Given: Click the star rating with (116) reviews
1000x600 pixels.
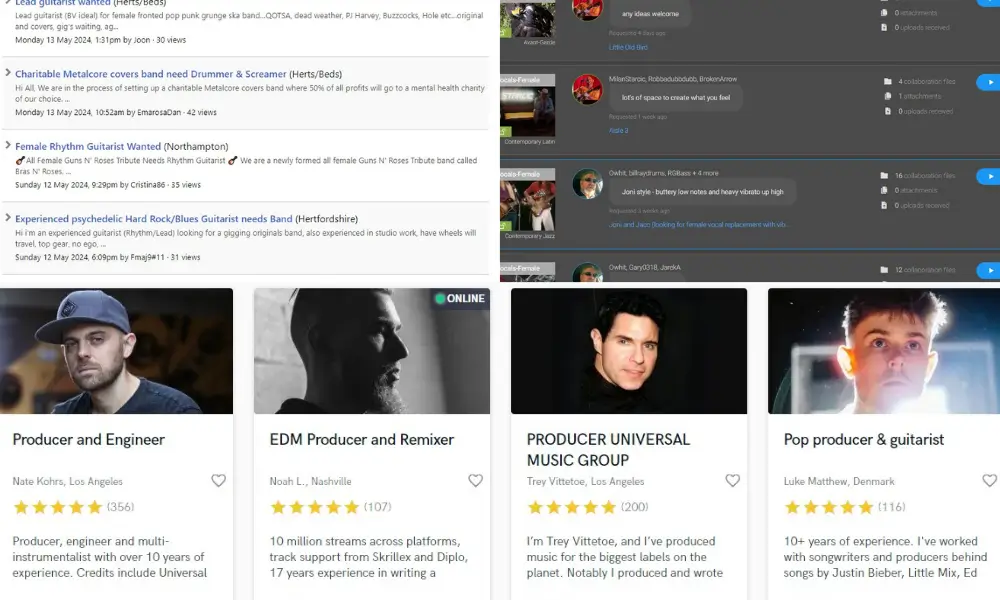Looking at the screenshot, I should pos(829,508).
